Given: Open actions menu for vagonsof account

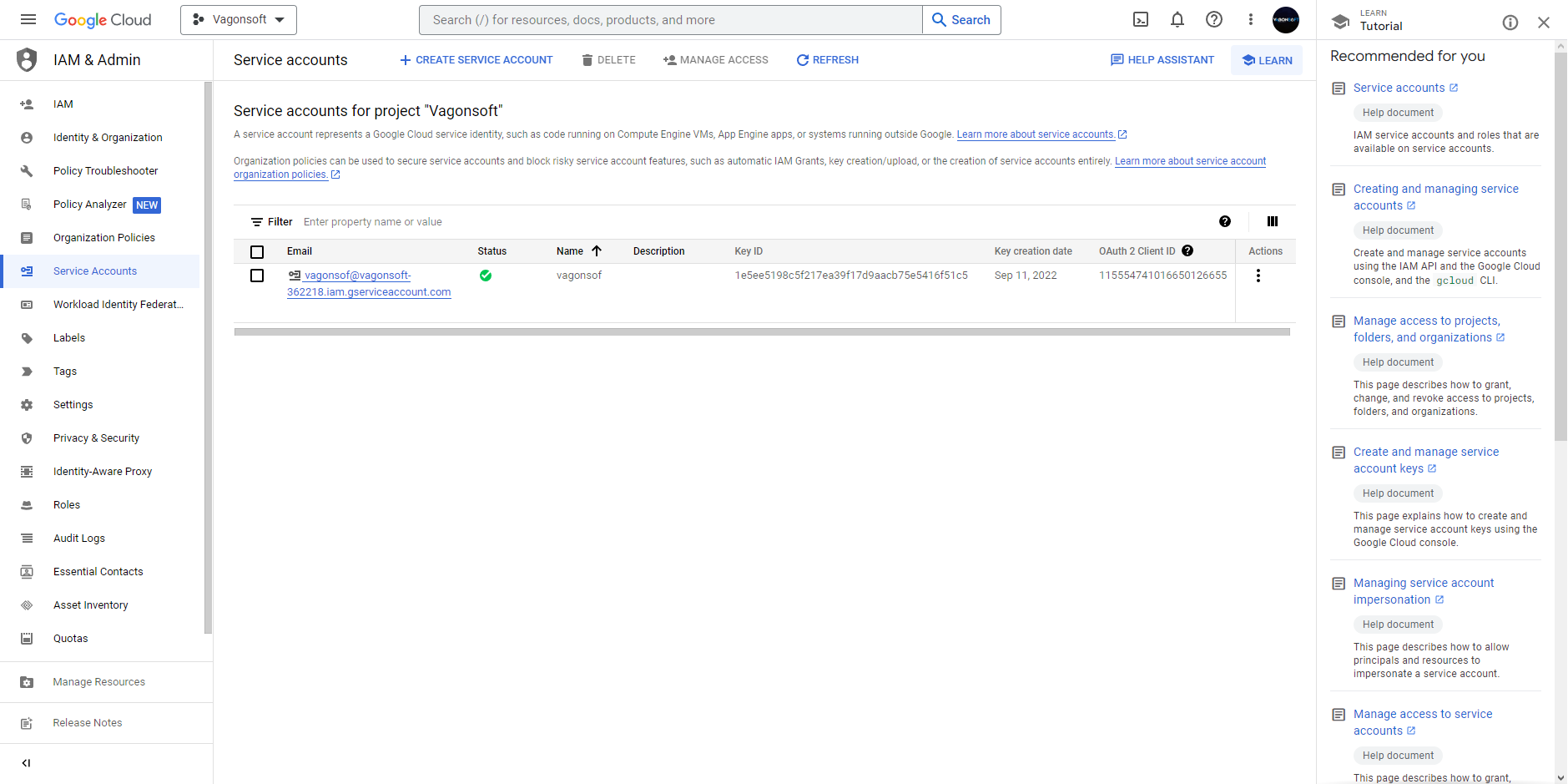Looking at the screenshot, I should [x=1258, y=276].
